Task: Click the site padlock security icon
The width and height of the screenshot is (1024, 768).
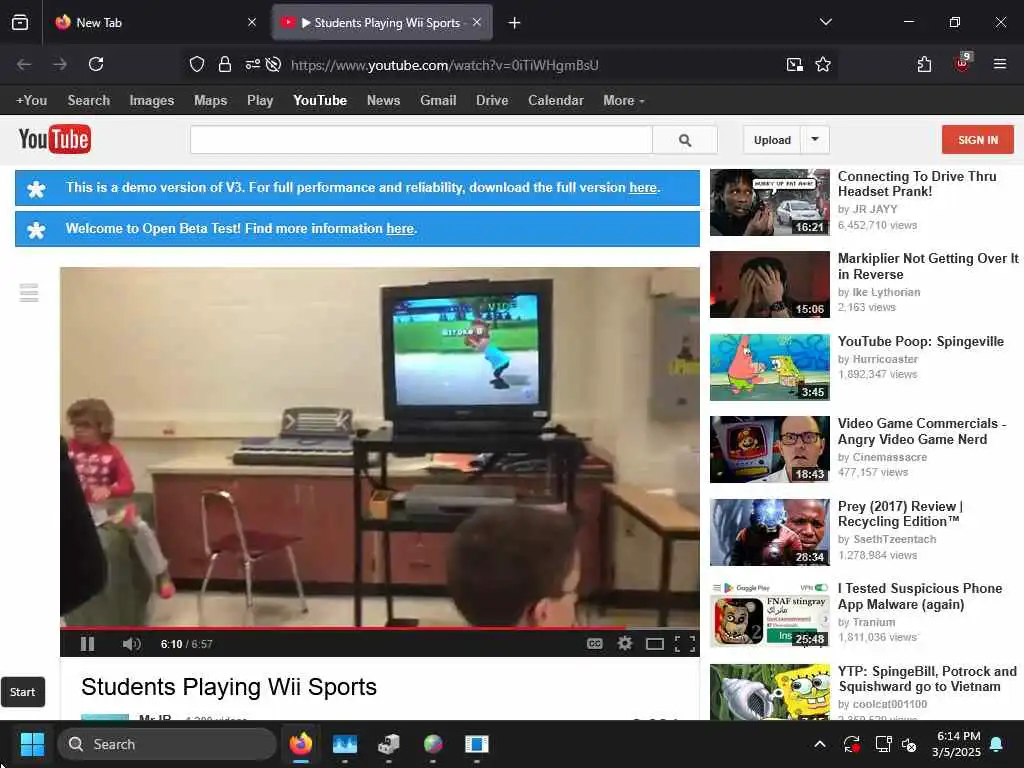Action: tap(225, 64)
